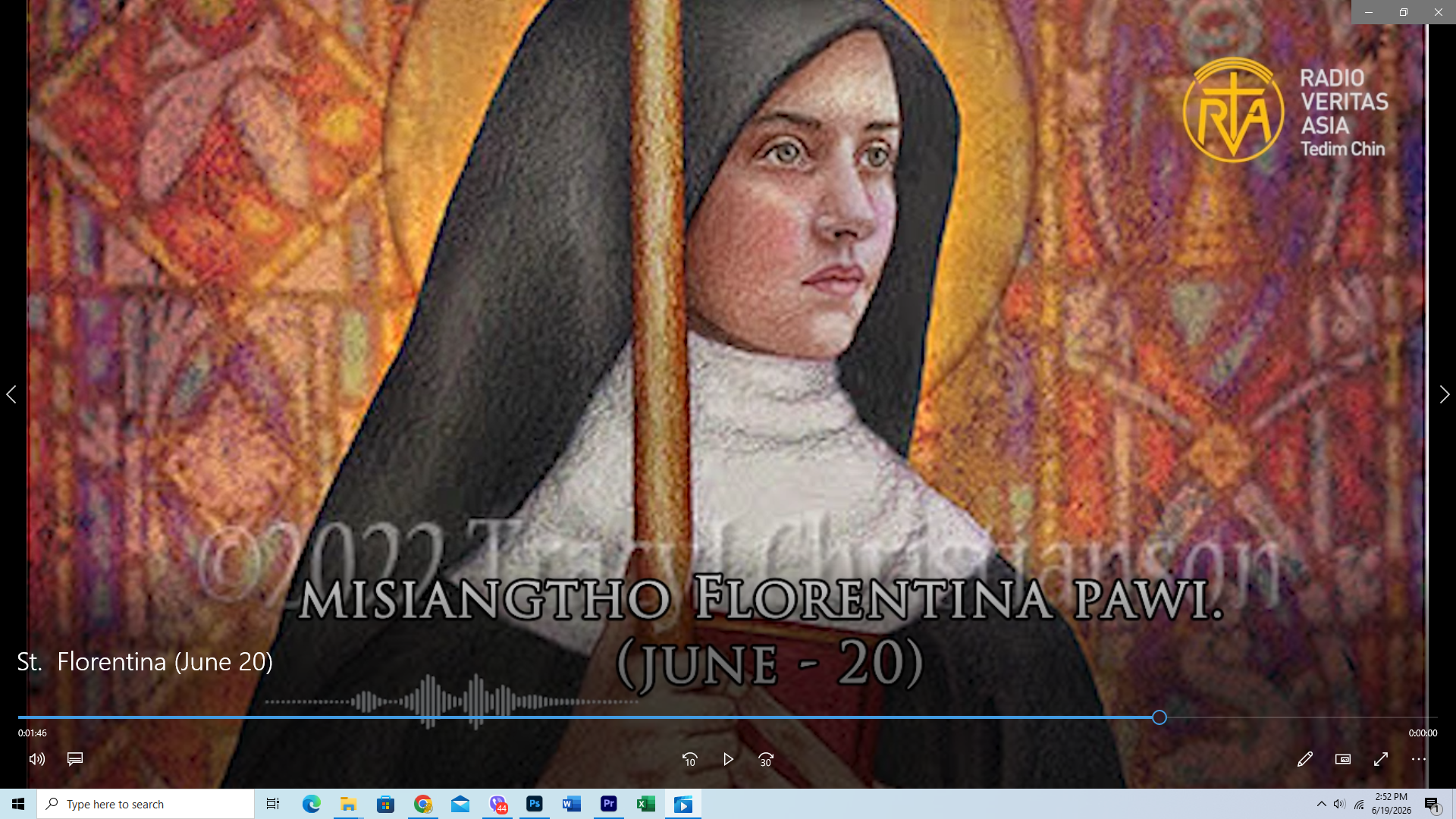Play in mini view
This screenshot has width=1456, height=819.
pos(1343,759)
